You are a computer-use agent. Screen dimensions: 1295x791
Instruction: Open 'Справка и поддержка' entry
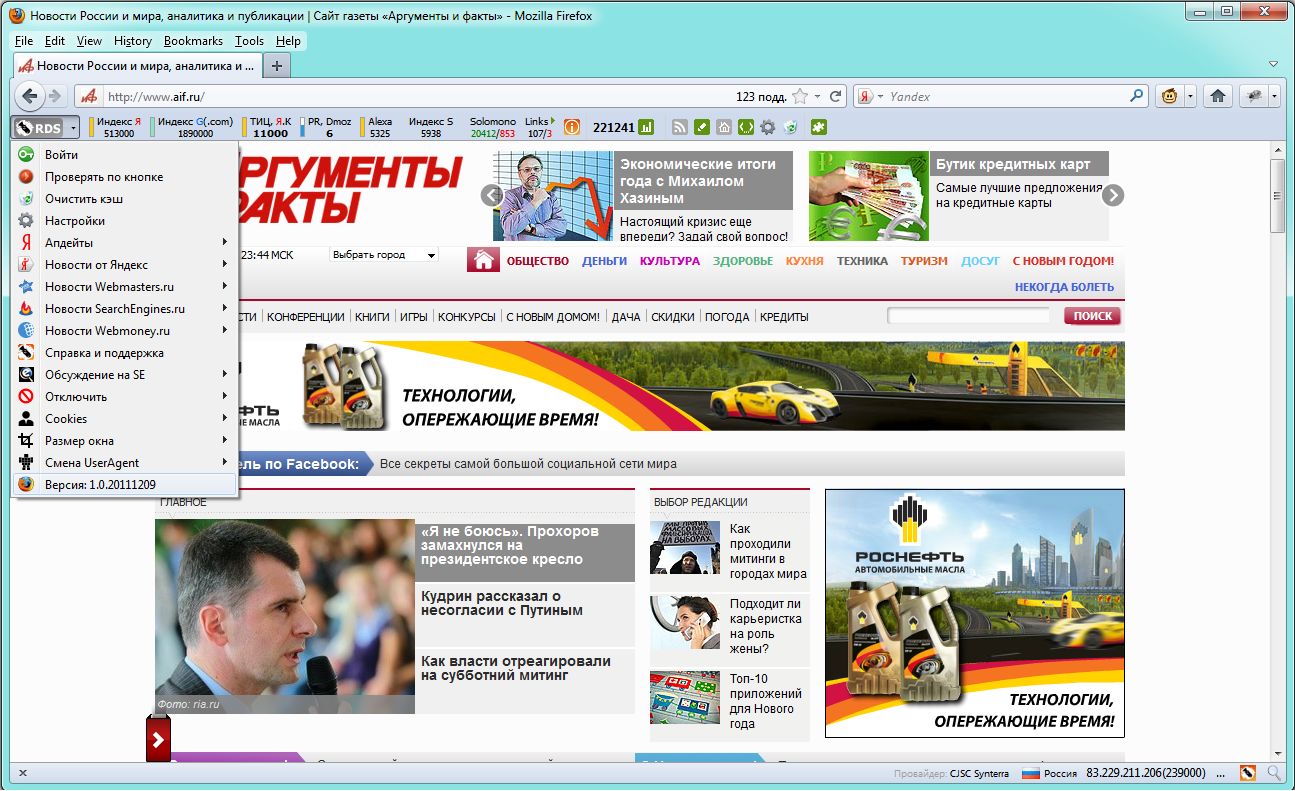125,353
